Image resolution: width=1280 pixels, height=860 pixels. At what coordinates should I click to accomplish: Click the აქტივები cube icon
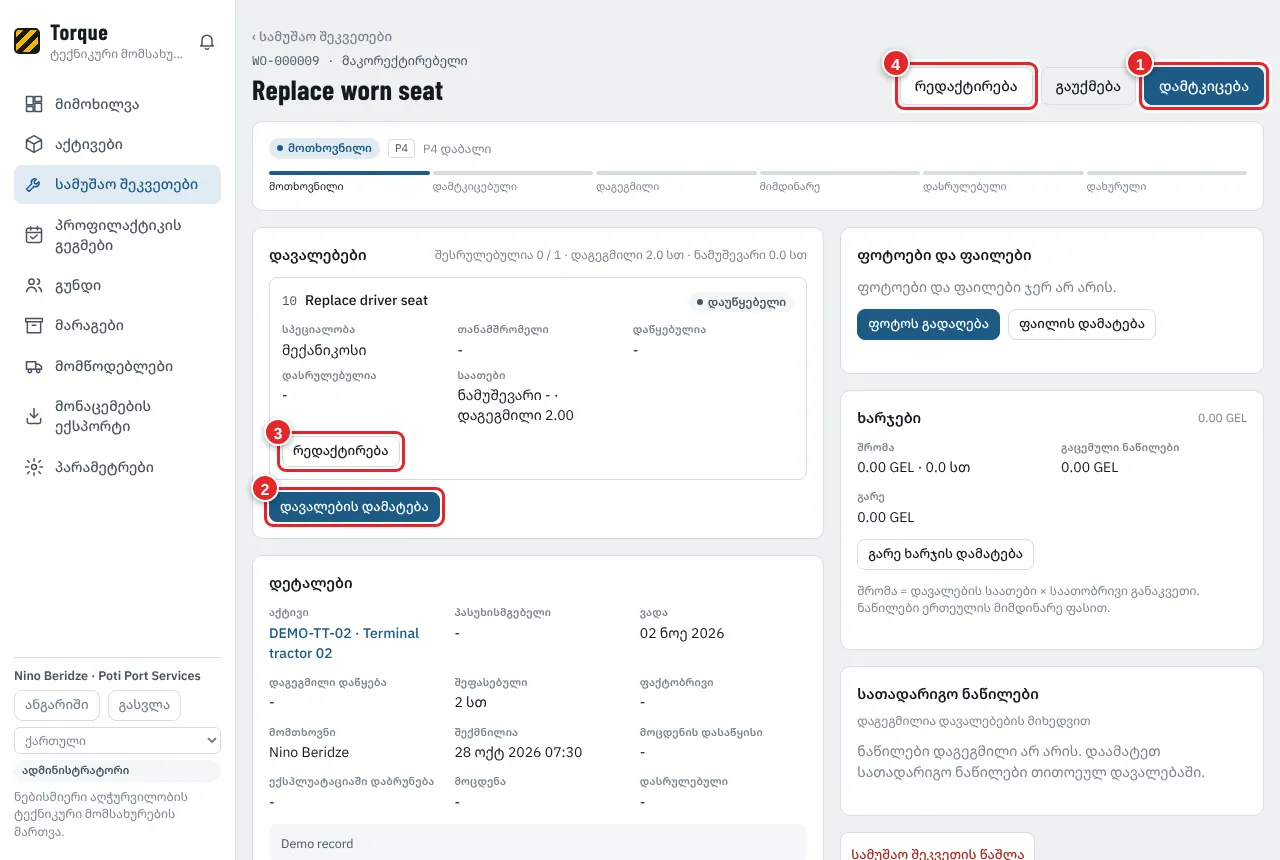34,144
